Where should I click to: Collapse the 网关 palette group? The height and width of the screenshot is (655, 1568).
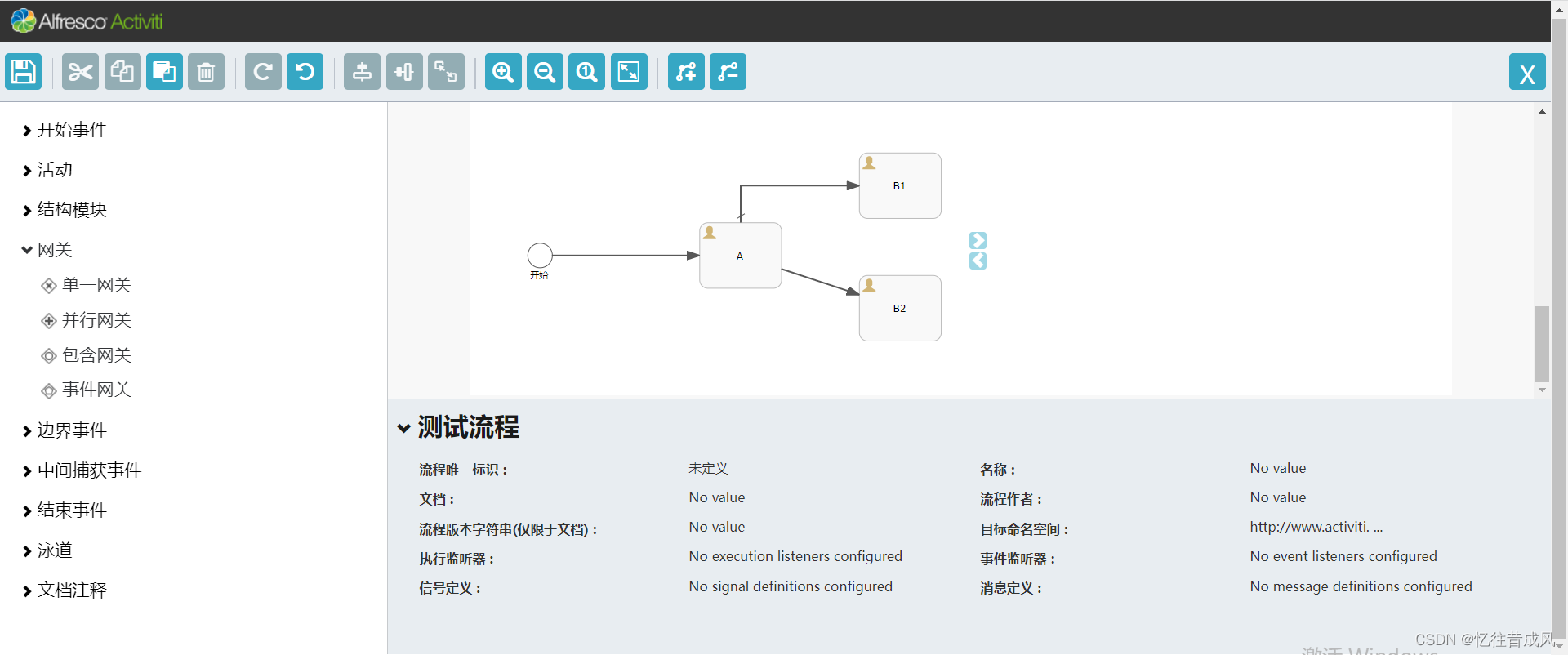(48, 250)
